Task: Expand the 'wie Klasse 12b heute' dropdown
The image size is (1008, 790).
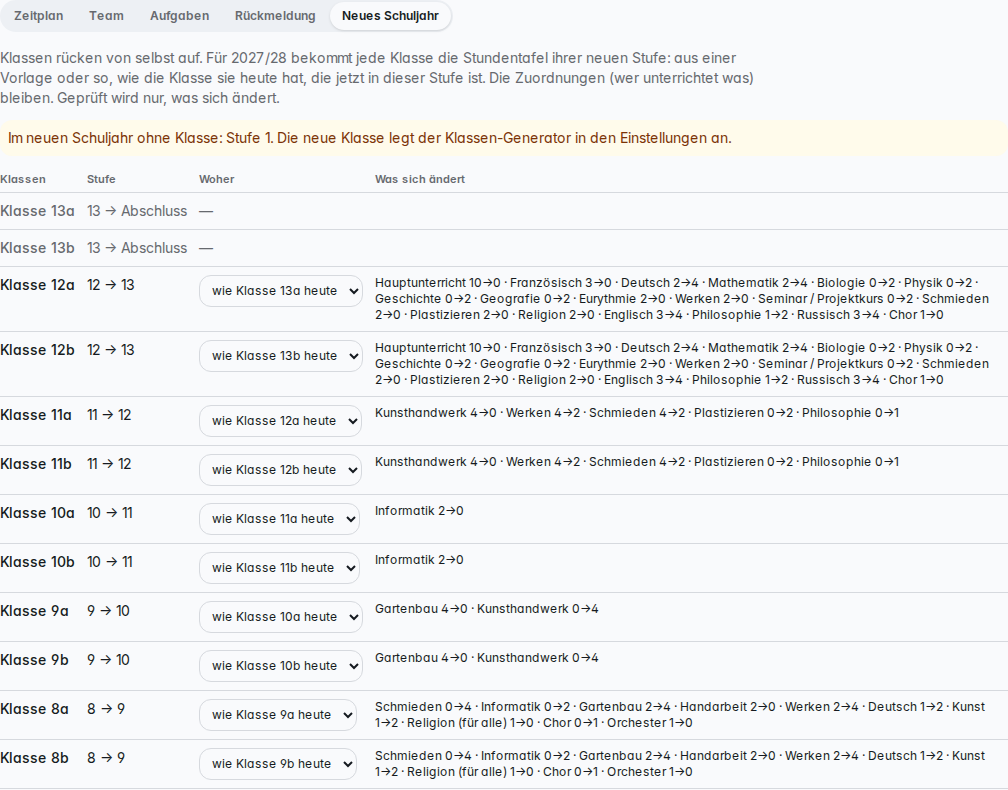Action: click(280, 470)
